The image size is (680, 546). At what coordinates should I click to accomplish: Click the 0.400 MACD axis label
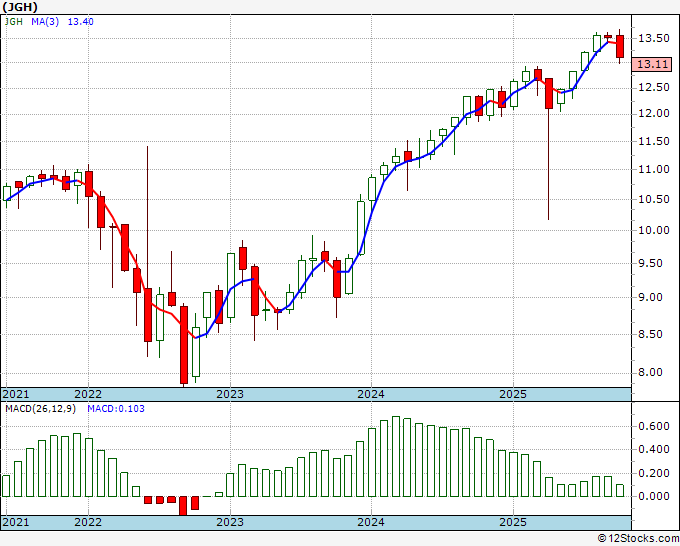tap(654, 450)
